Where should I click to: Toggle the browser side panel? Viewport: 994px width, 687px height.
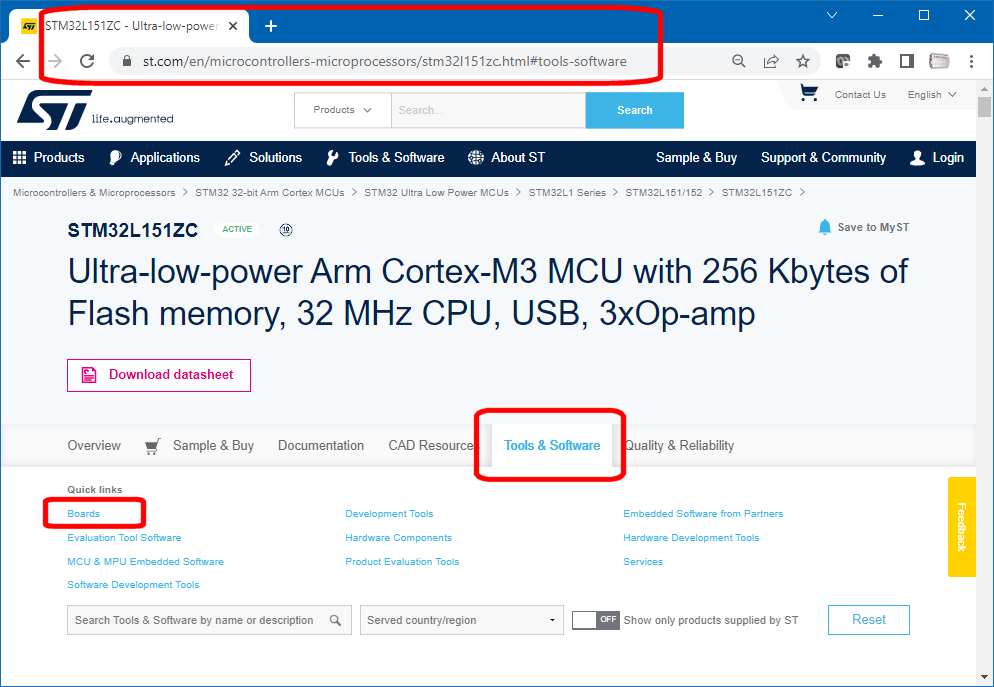(907, 61)
